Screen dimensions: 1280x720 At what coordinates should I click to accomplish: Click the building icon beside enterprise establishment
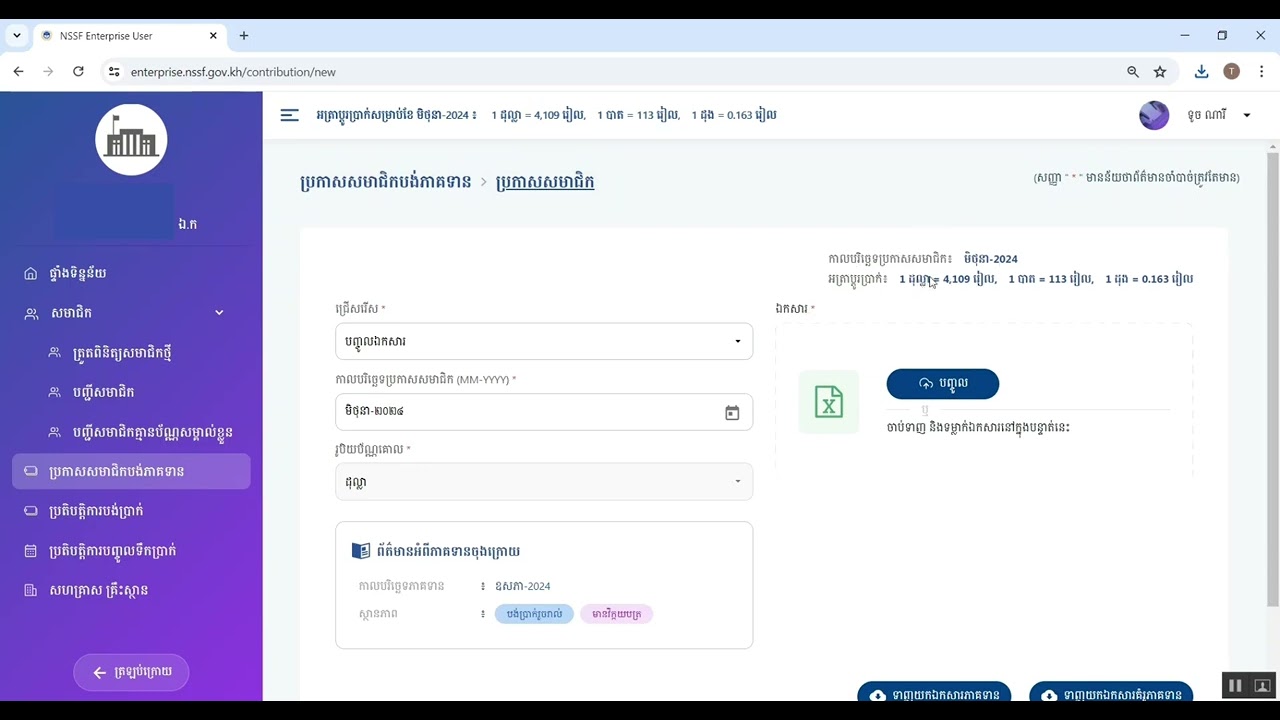[30, 591]
